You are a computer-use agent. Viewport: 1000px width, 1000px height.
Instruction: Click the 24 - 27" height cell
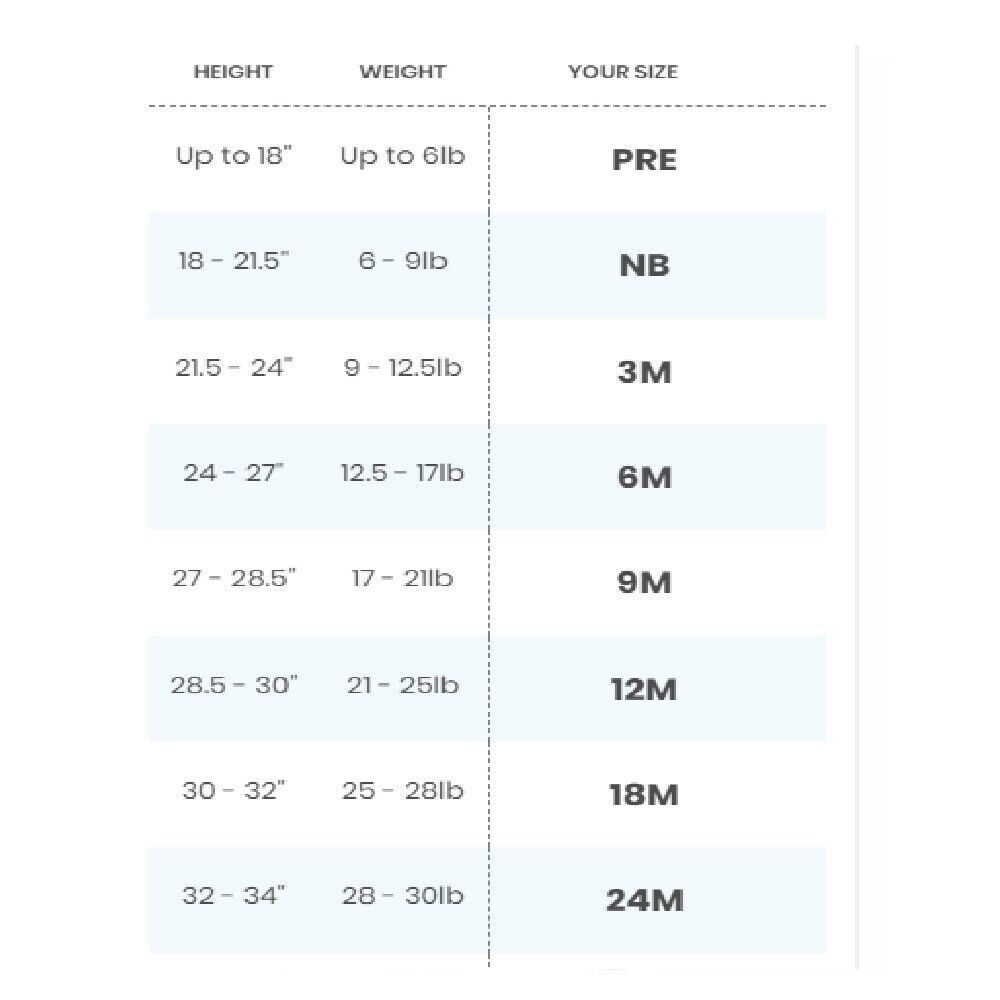(x=233, y=473)
